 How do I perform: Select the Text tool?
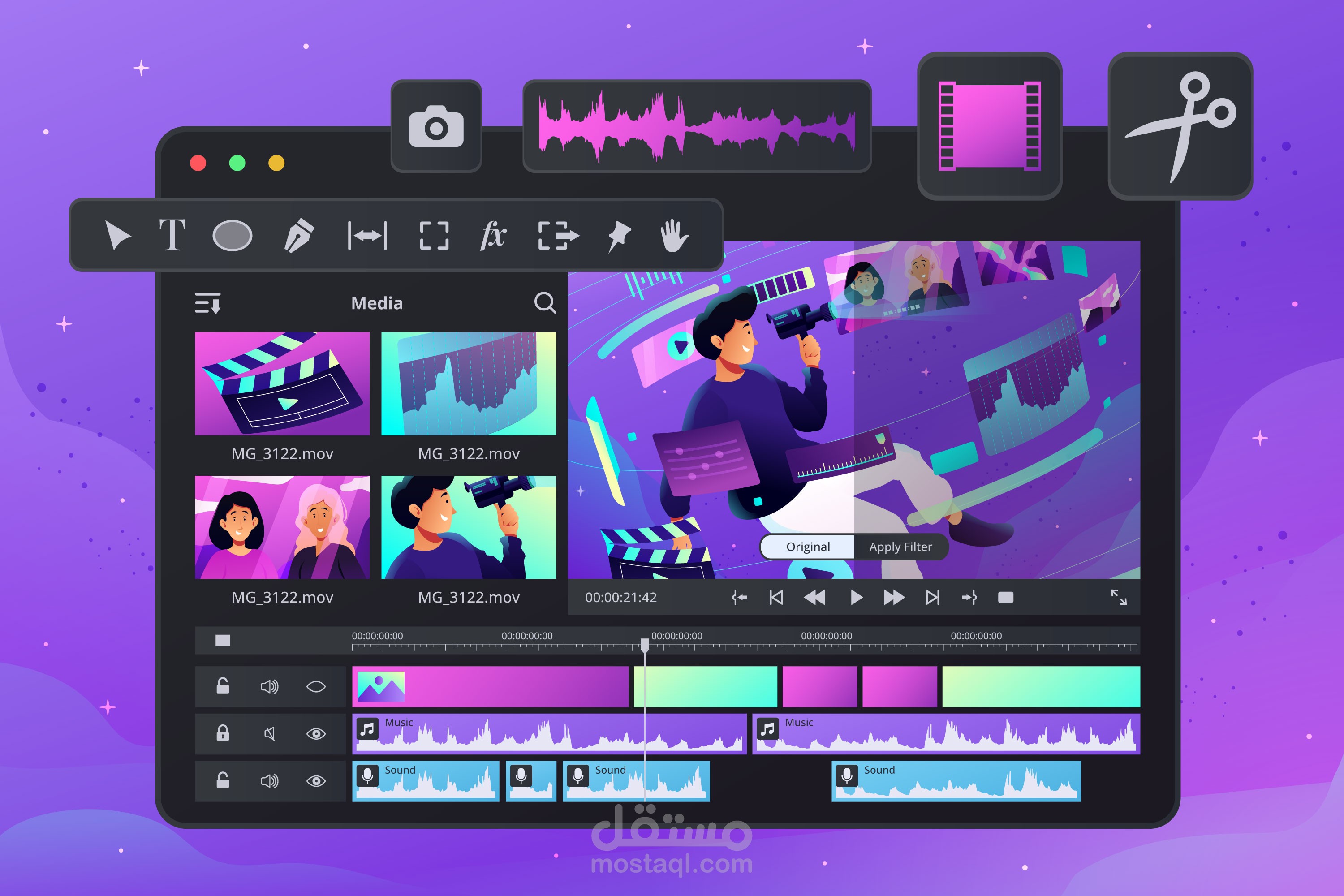click(172, 235)
